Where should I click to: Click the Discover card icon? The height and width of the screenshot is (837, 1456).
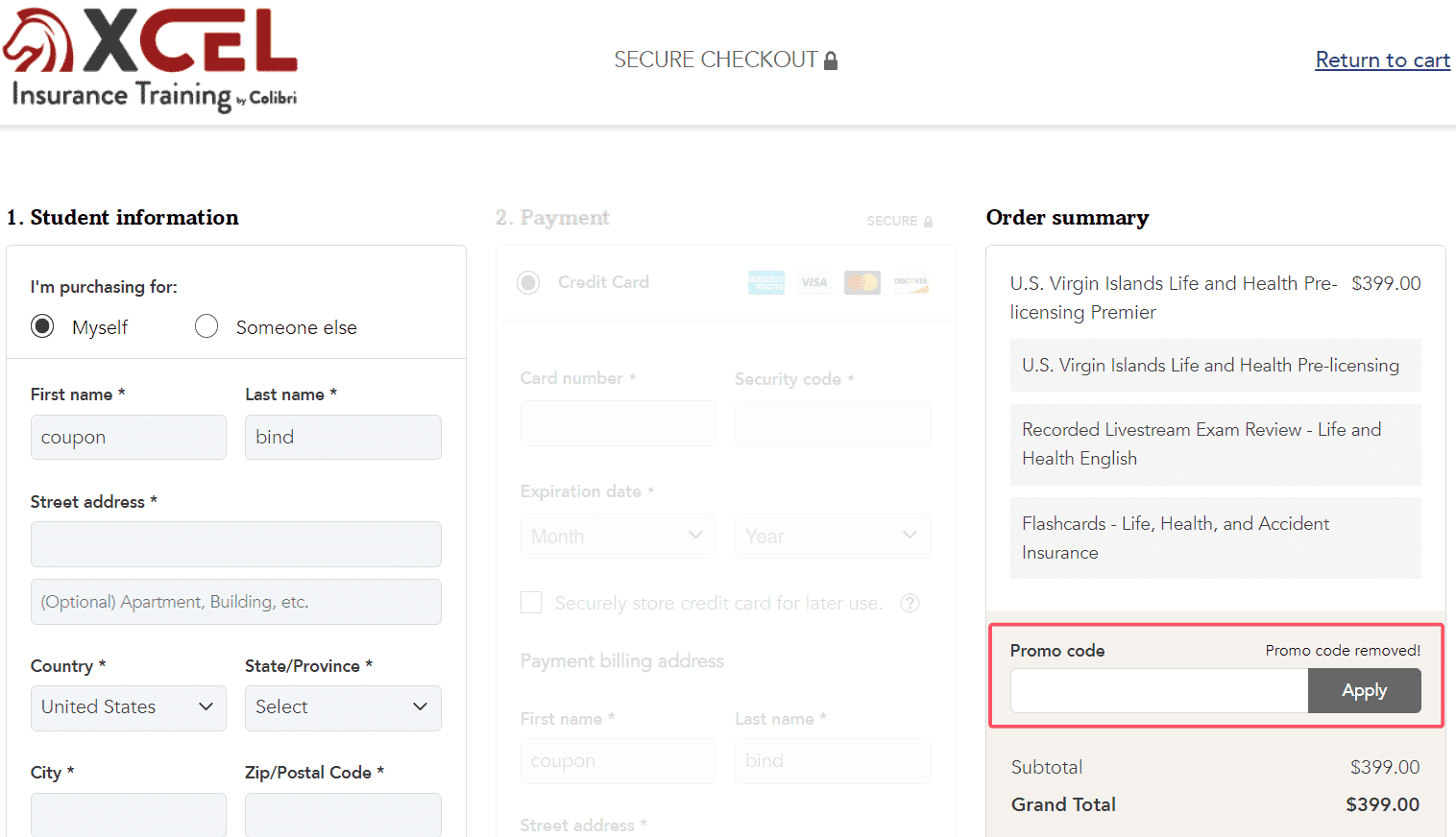(x=910, y=282)
